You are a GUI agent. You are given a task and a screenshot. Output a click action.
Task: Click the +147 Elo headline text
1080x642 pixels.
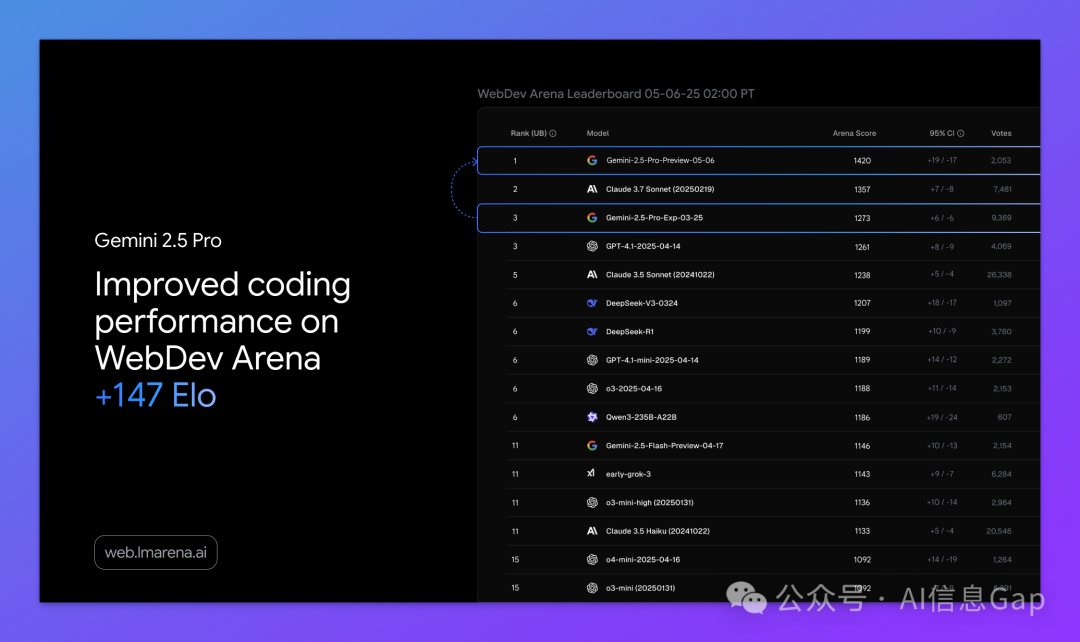tap(156, 395)
